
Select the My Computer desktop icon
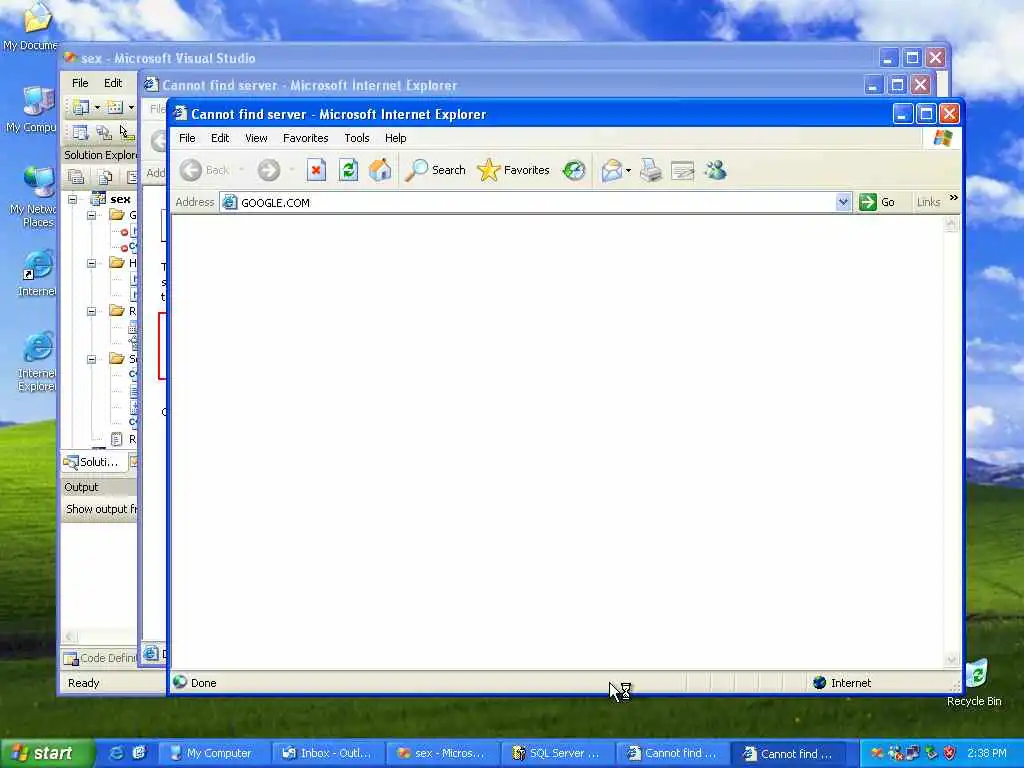31,110
